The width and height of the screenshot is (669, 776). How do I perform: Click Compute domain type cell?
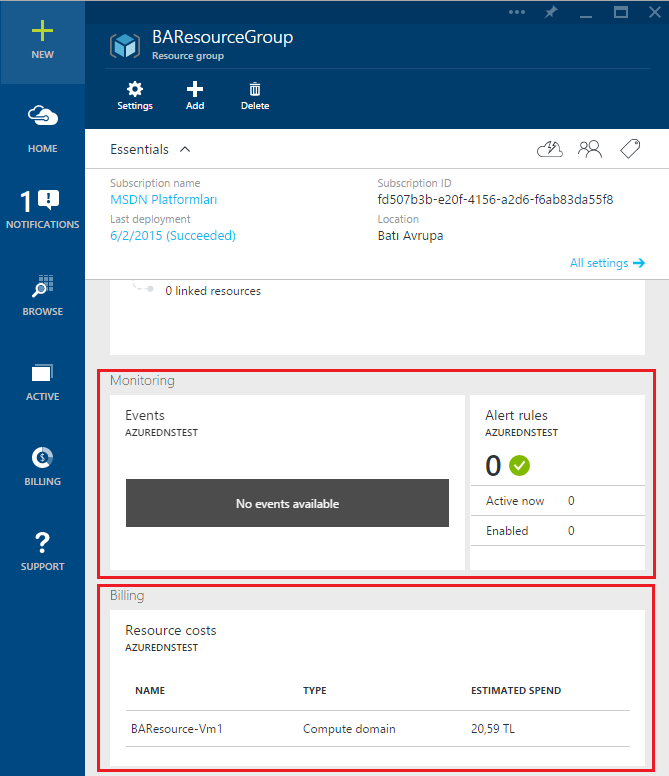click(349, 729)
